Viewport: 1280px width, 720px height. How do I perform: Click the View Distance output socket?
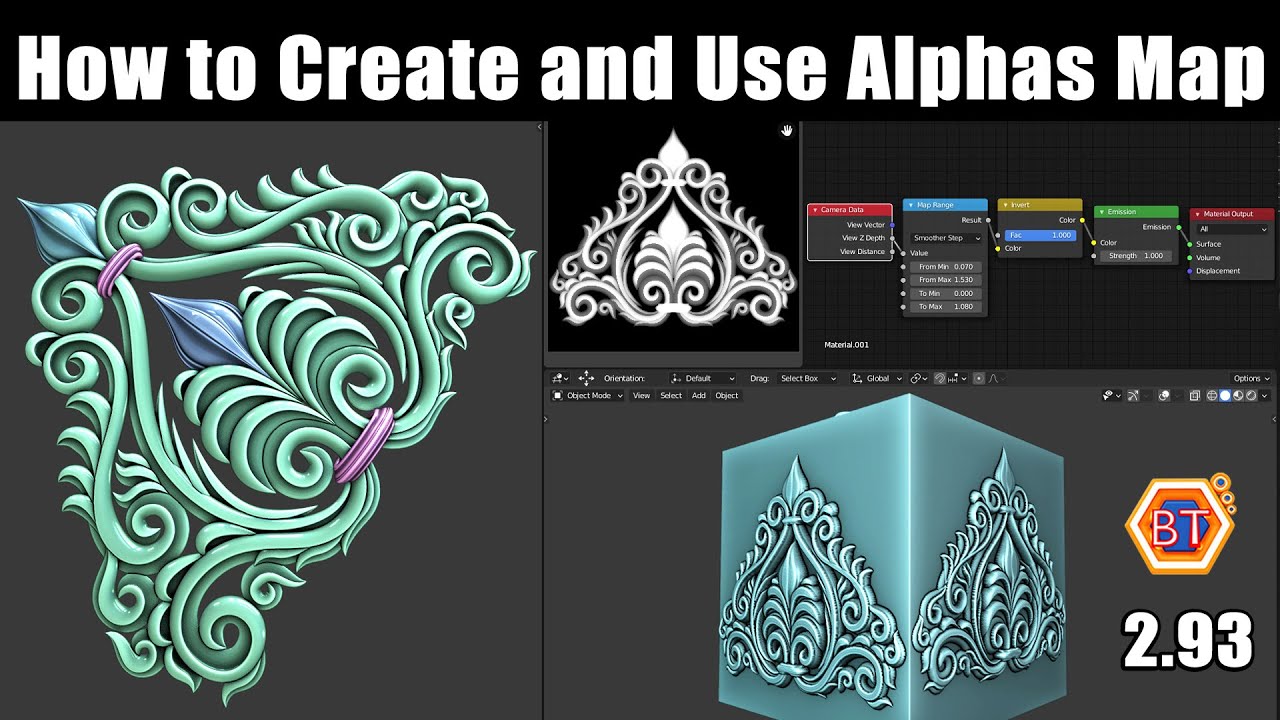point(892,252)
